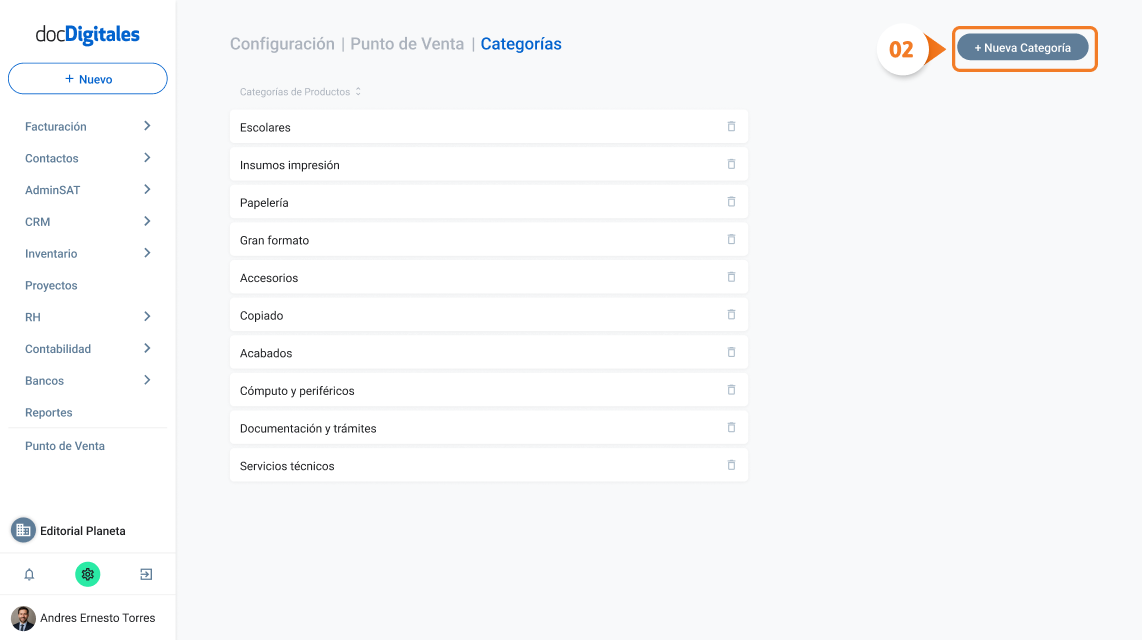Open notifications bell icon
The image size is (1142, 640).
coord(29,574)
